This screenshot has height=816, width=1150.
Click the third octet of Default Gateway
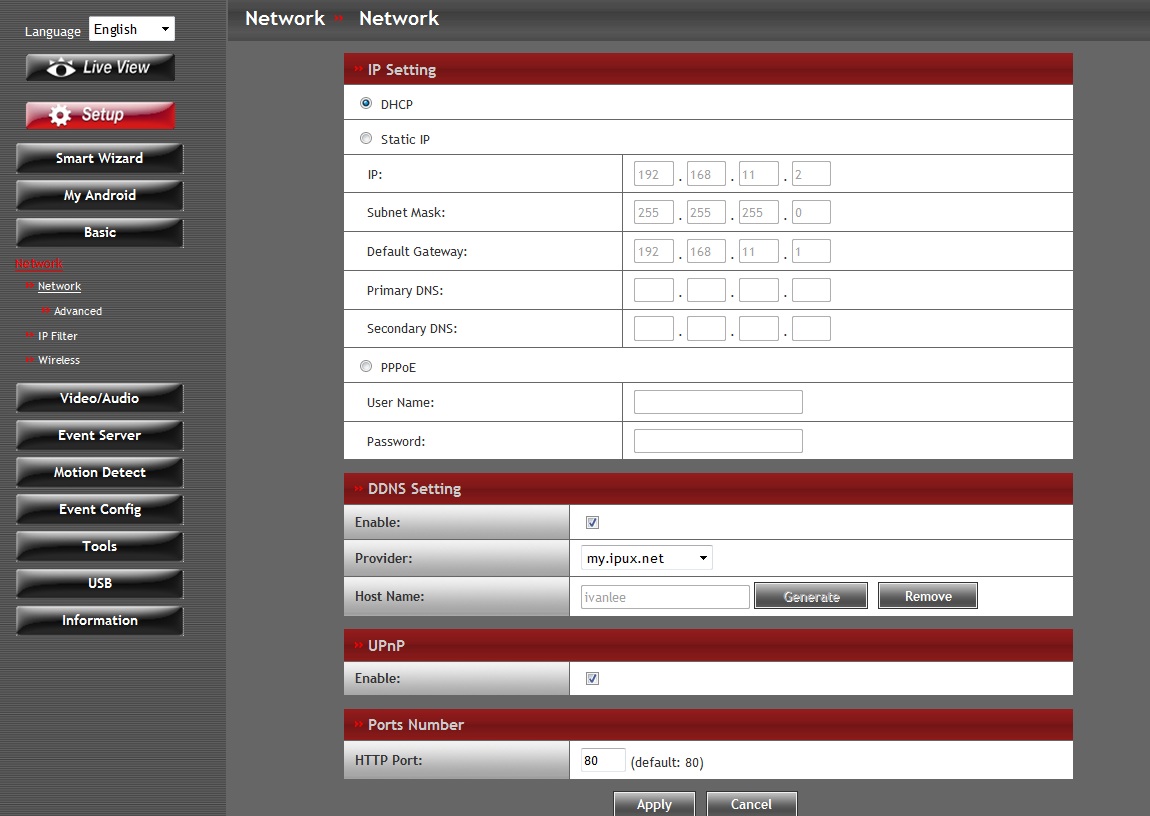pyautogui.click(x=758, y=251)
